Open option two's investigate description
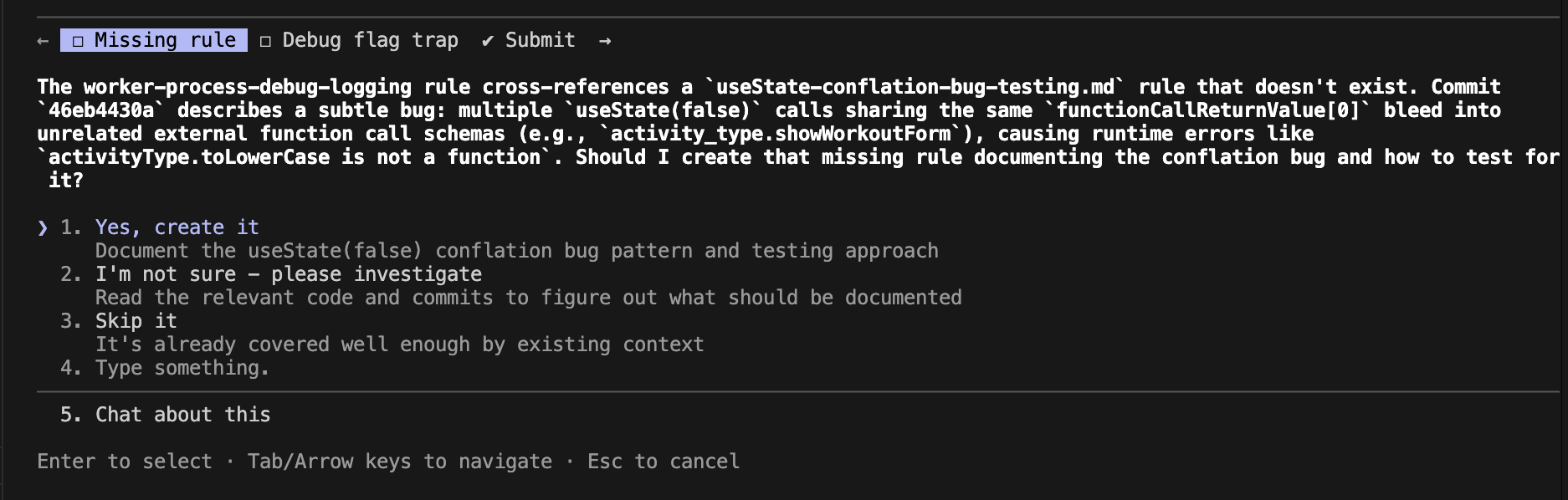1568x500 pixels. pos(529,297)
